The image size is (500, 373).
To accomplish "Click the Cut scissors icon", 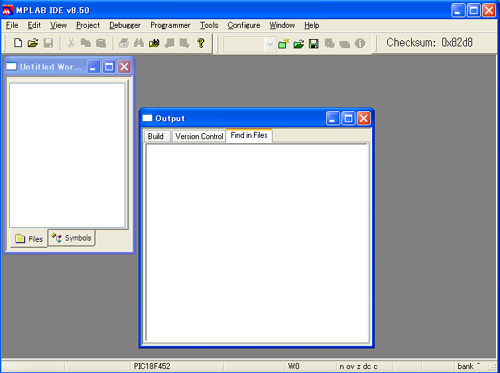I will tap(71, 43).
